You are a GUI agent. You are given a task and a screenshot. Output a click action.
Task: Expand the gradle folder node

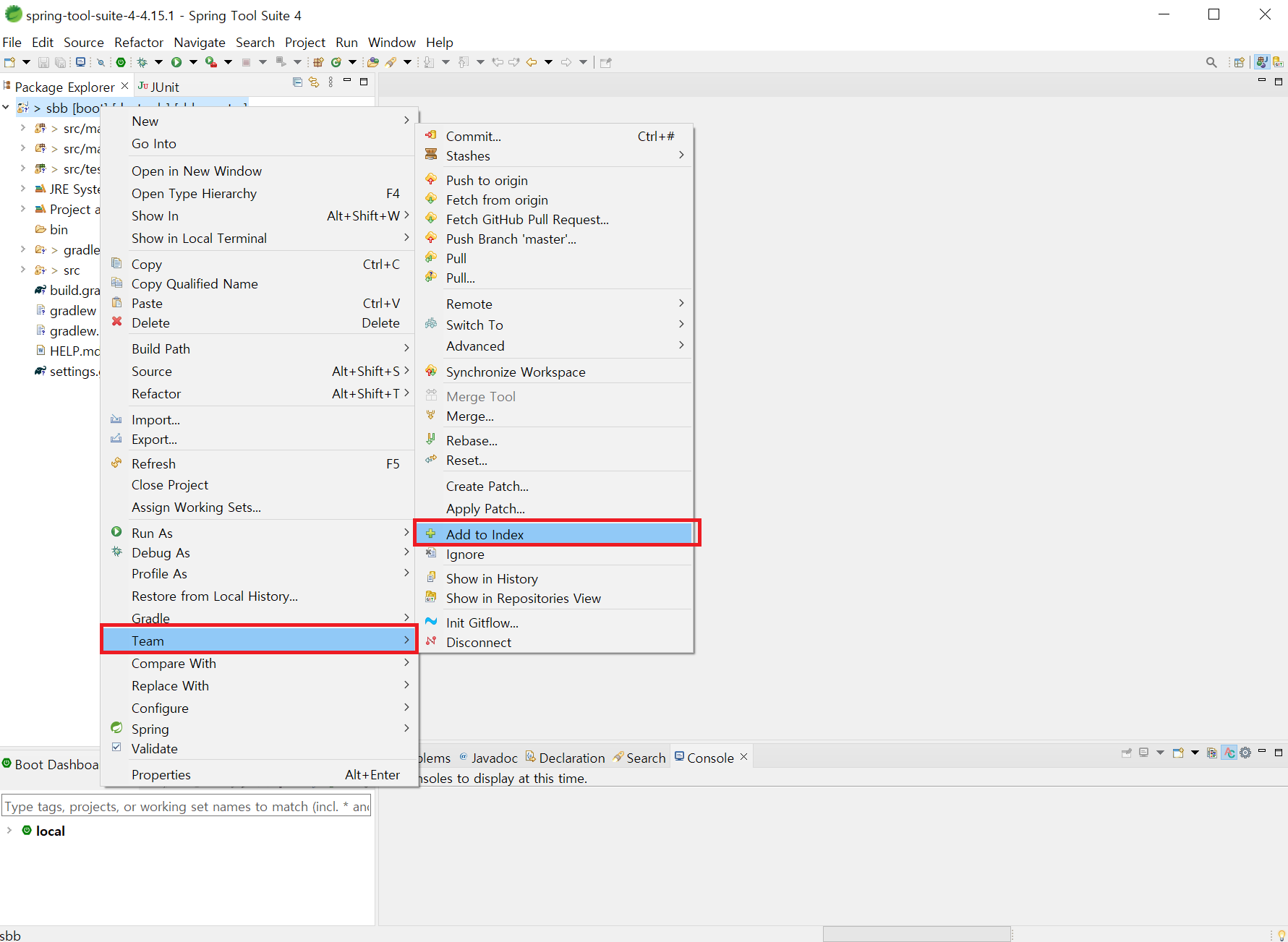coord(23,249)
